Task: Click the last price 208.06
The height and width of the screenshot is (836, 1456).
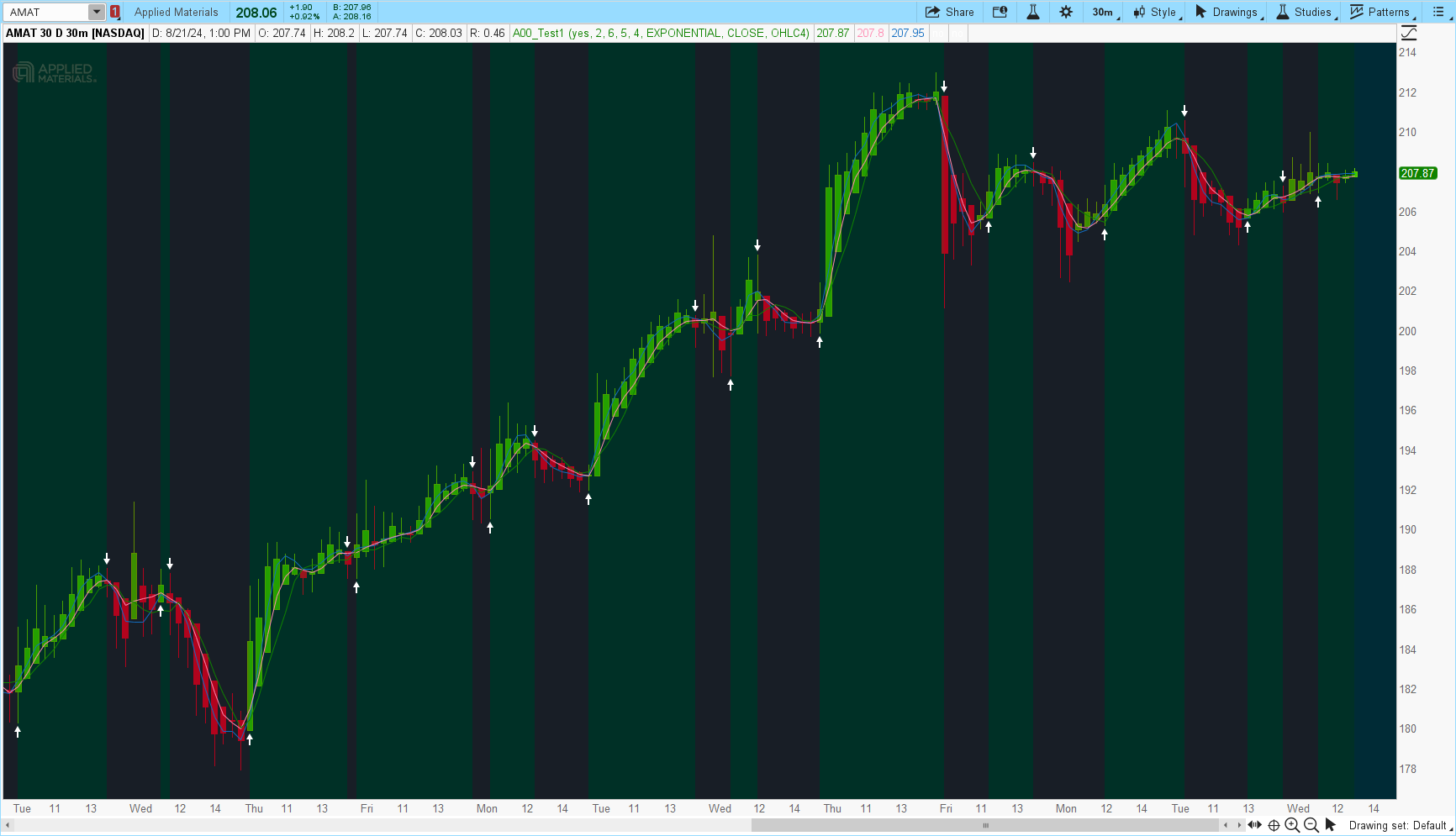Action: (256, 13)
